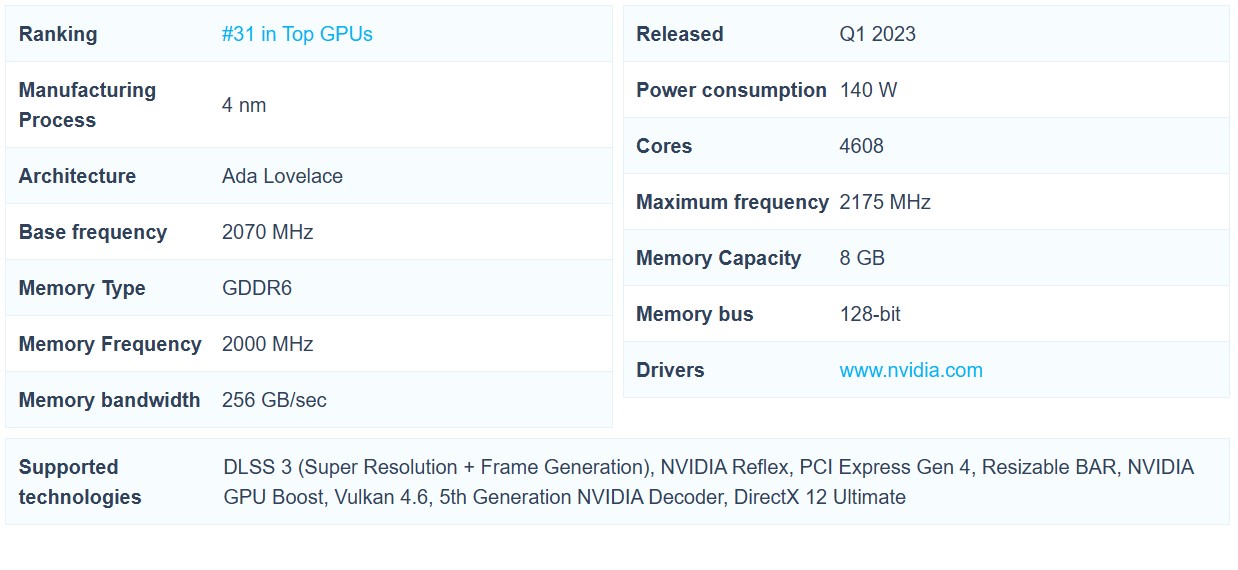Select the 4 nm value
Screen dimensions: 1238x570
[x=244, y=105]
